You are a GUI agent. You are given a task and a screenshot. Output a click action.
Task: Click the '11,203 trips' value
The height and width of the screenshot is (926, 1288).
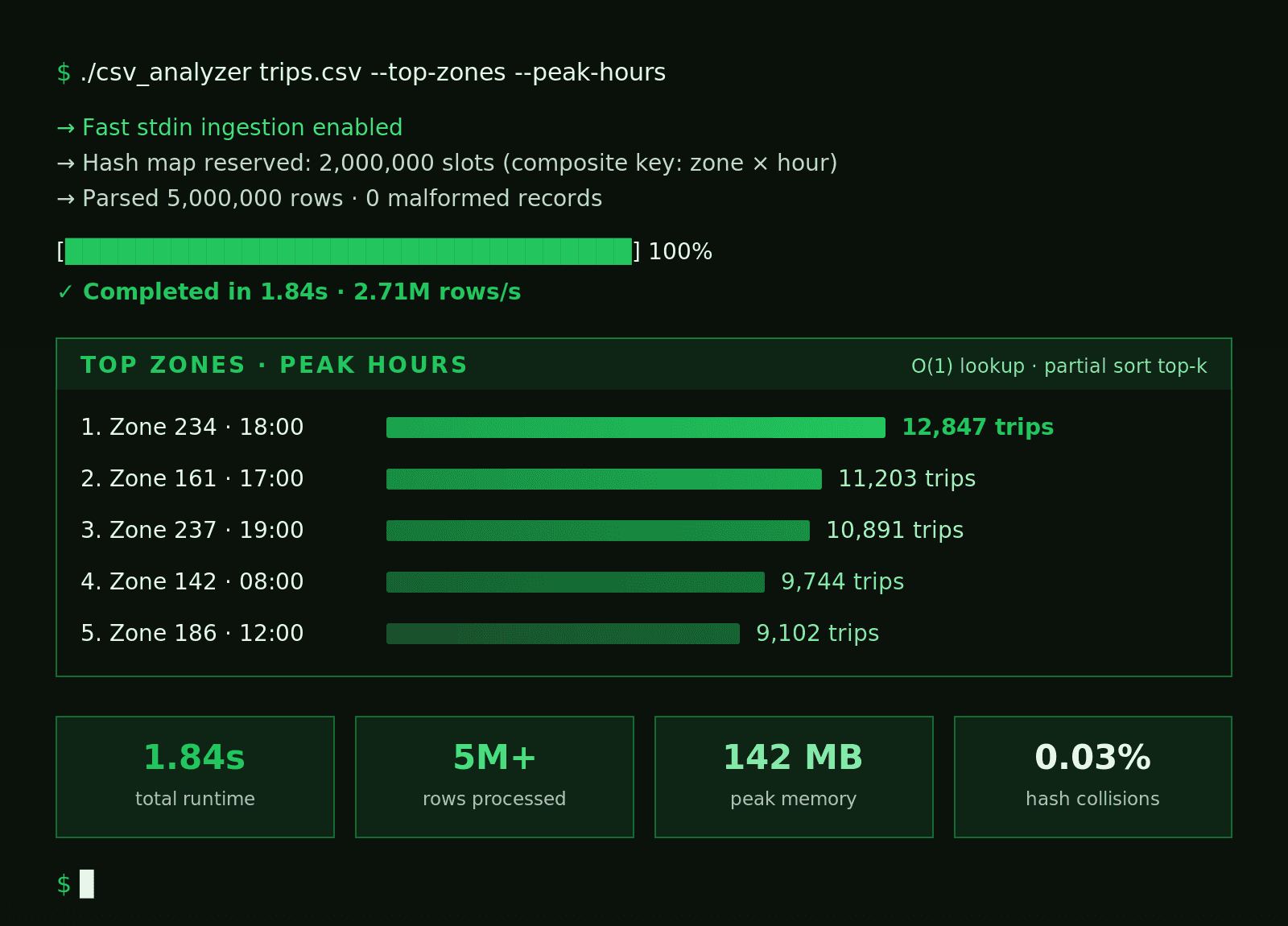click(x=906, y=479)
